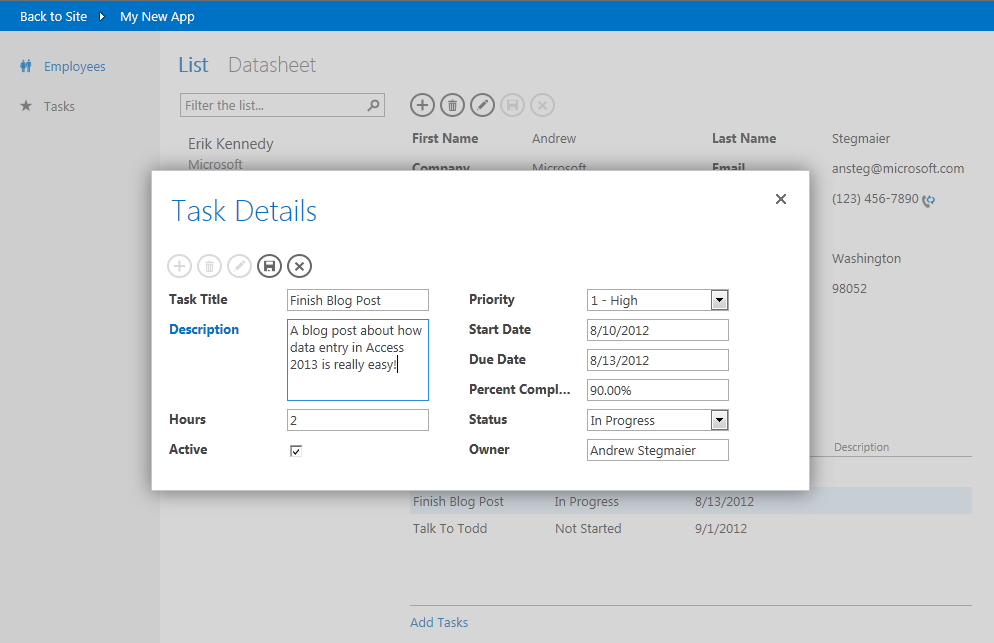Save the task using the Save icon

(269, 266)
